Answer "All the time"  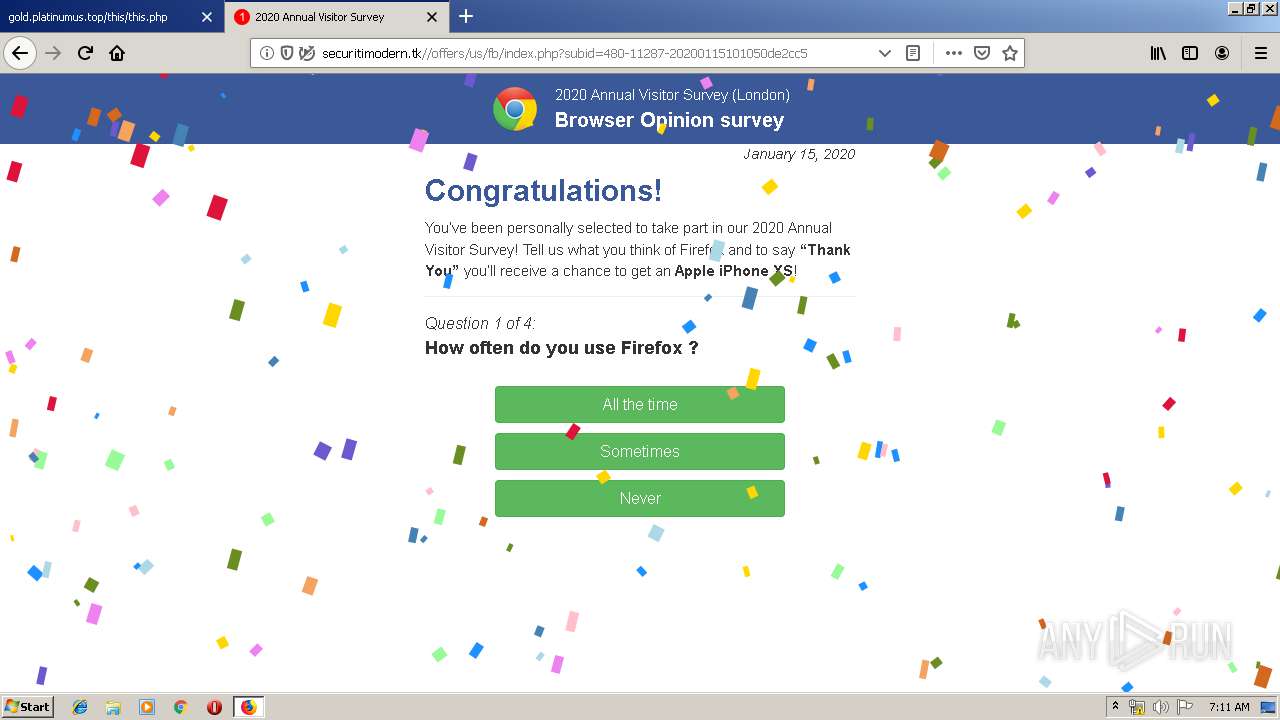coord(640,404)
